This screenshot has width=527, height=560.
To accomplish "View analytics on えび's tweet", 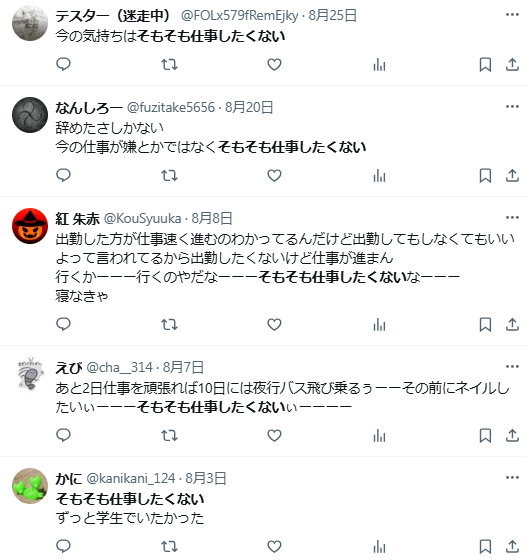I will (x=379, y=436).
